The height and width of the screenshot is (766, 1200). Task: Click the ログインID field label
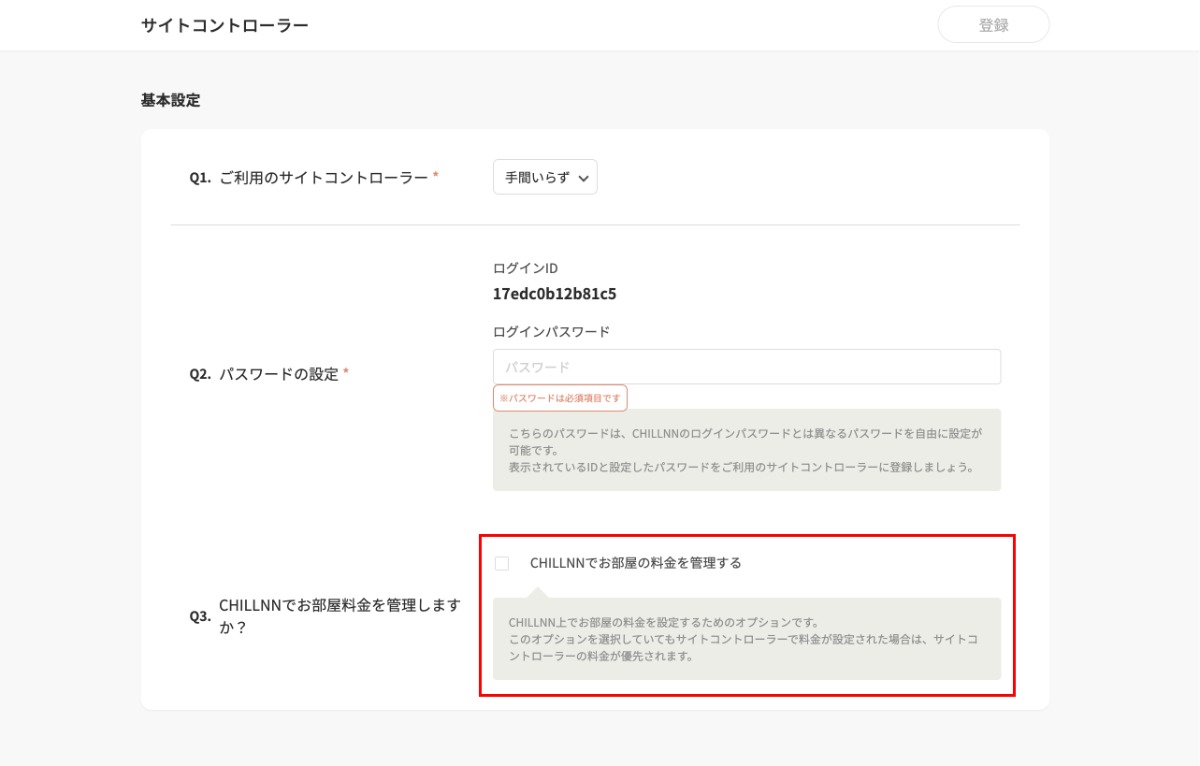click(x=525, y=268)
